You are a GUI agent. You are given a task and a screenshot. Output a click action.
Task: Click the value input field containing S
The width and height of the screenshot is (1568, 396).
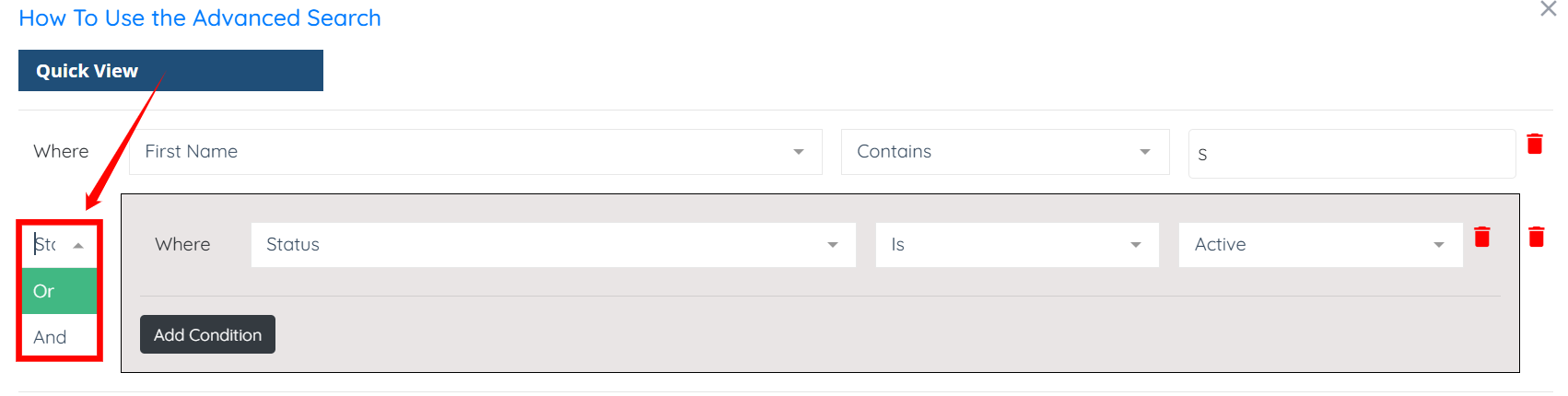1351,154
